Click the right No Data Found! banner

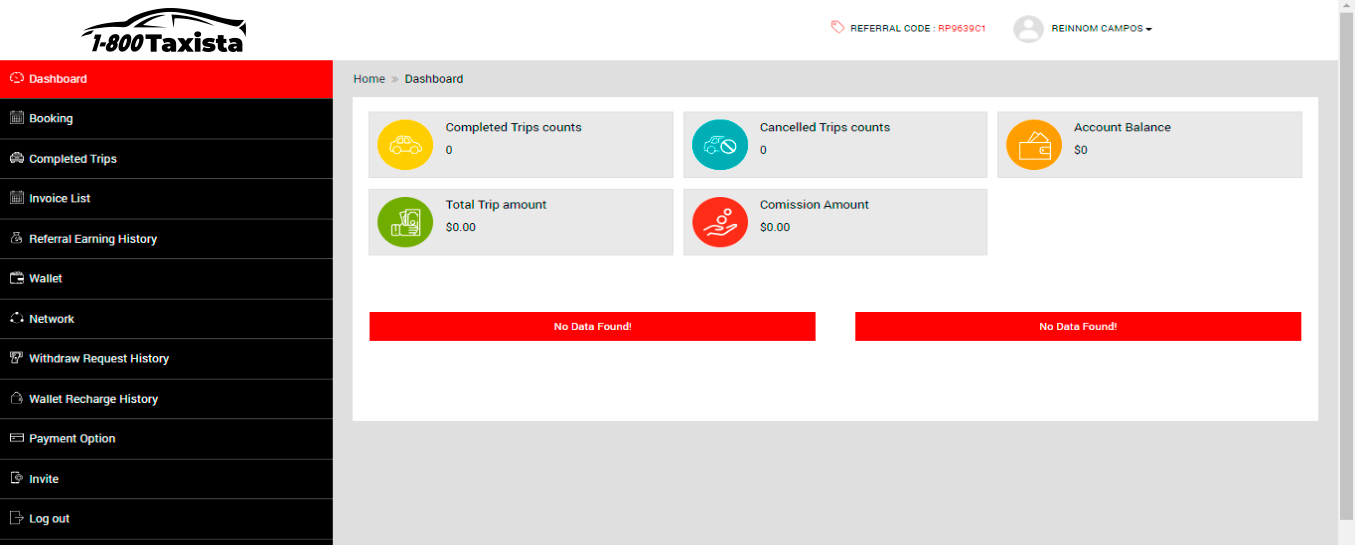[1078, 326]
